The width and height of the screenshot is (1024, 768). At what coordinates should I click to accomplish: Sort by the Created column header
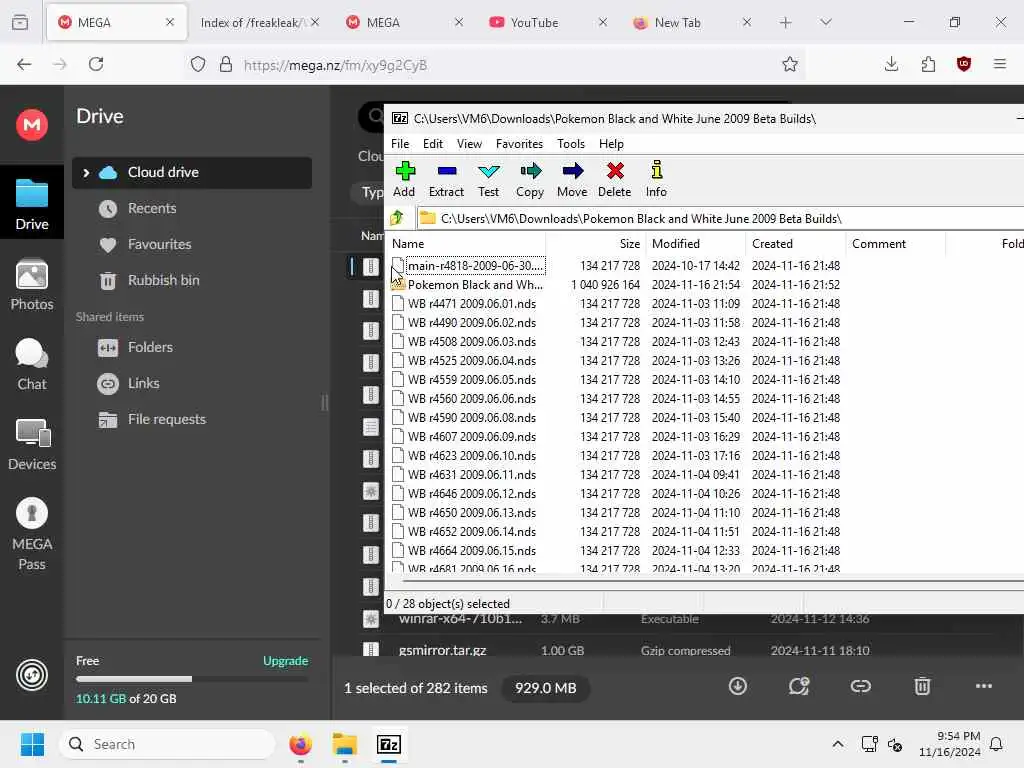(x=796, y=244)
